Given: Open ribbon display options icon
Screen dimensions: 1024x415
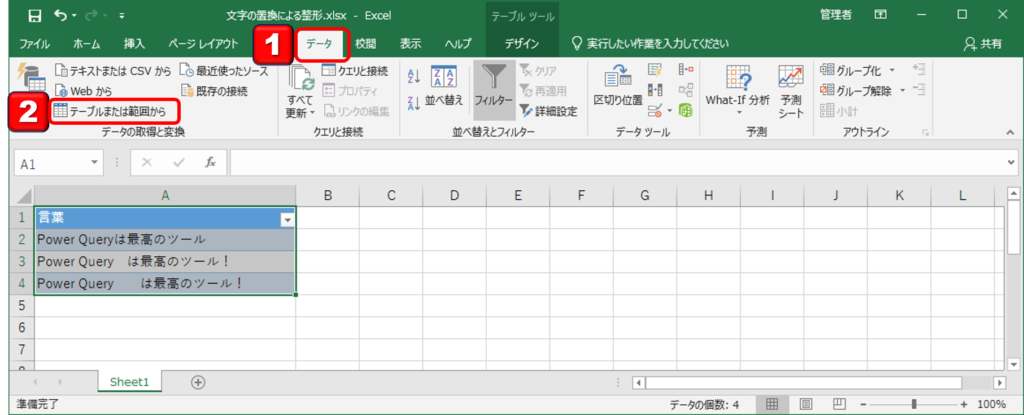Looking at the screenshot, I should click(880, 15).
